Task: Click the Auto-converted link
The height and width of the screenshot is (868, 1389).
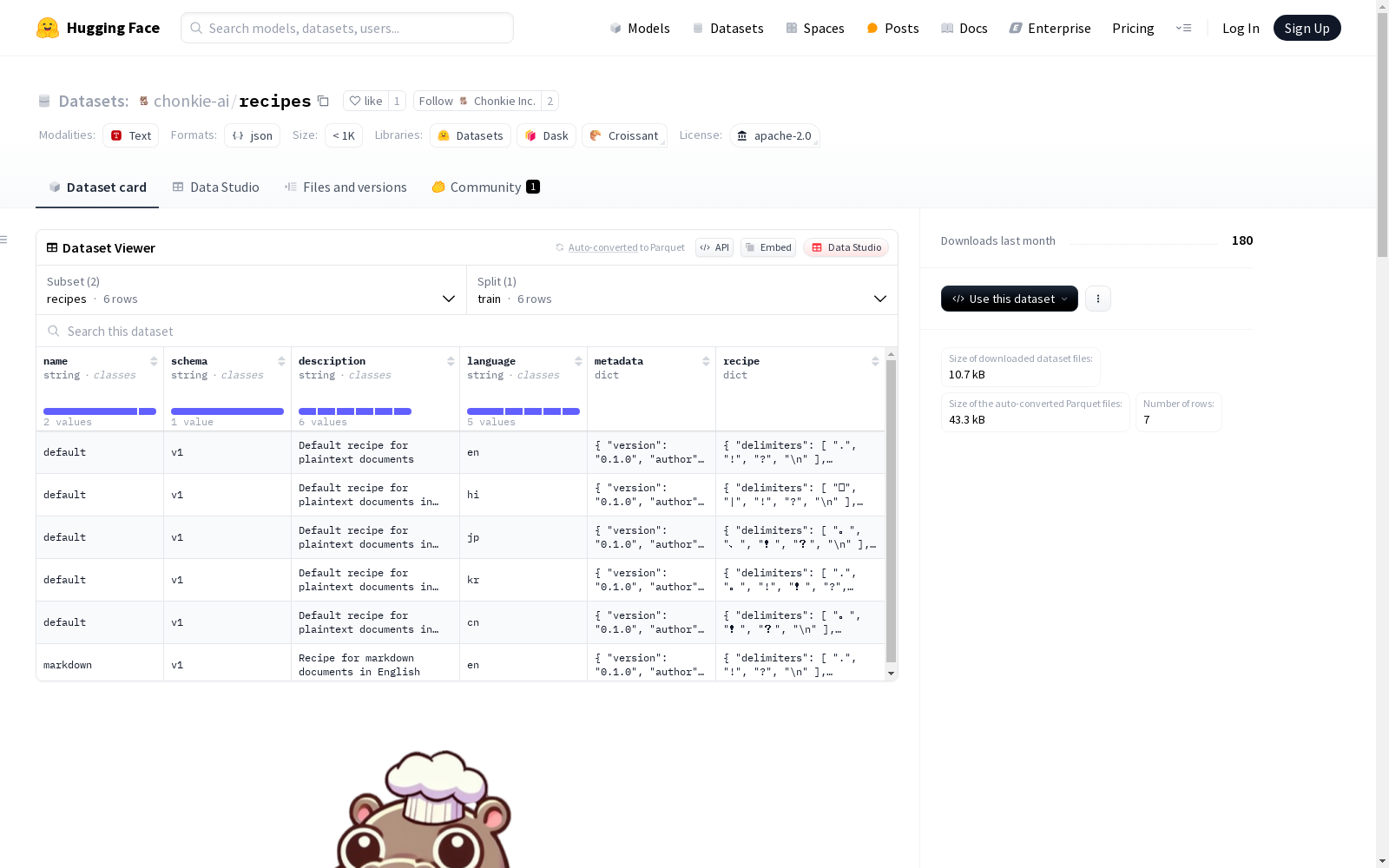Action: pos(602,247)
